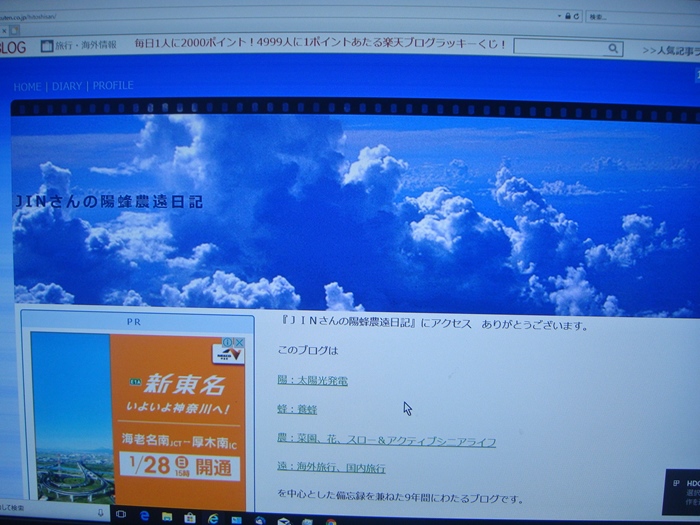Close the ad using the X icon

pyautogui.click(x=239, y=342)
